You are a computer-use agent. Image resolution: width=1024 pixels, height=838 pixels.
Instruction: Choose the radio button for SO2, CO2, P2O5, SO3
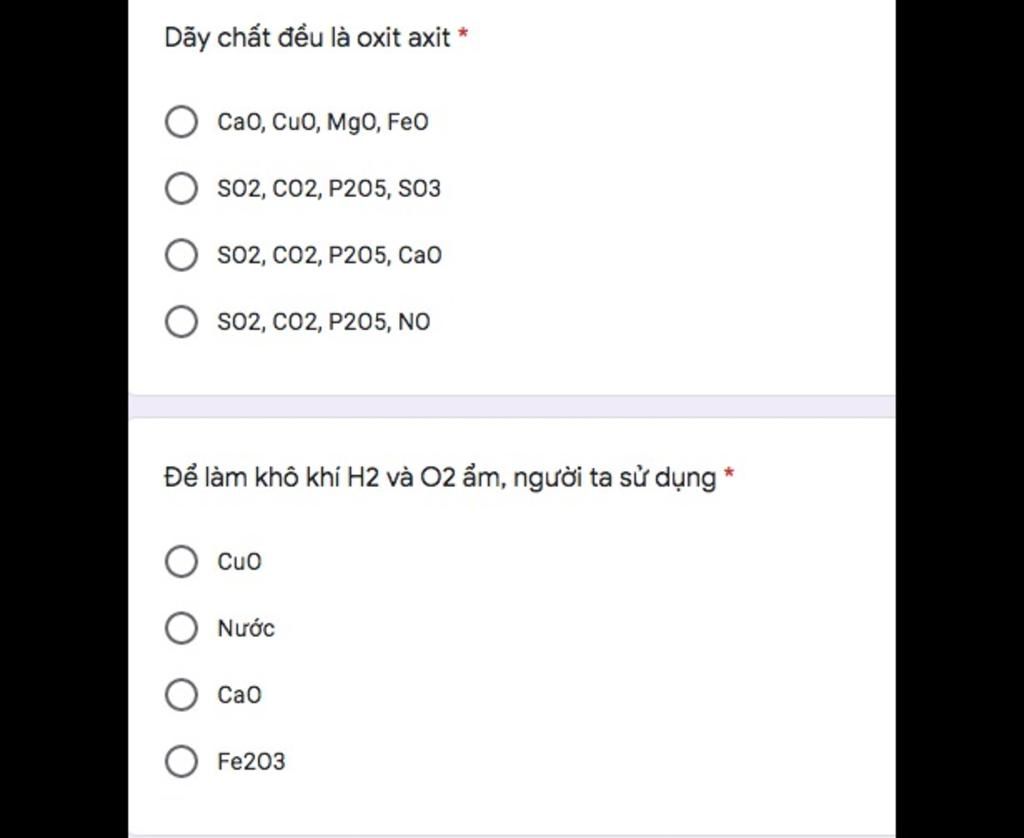tap(181, 188)
